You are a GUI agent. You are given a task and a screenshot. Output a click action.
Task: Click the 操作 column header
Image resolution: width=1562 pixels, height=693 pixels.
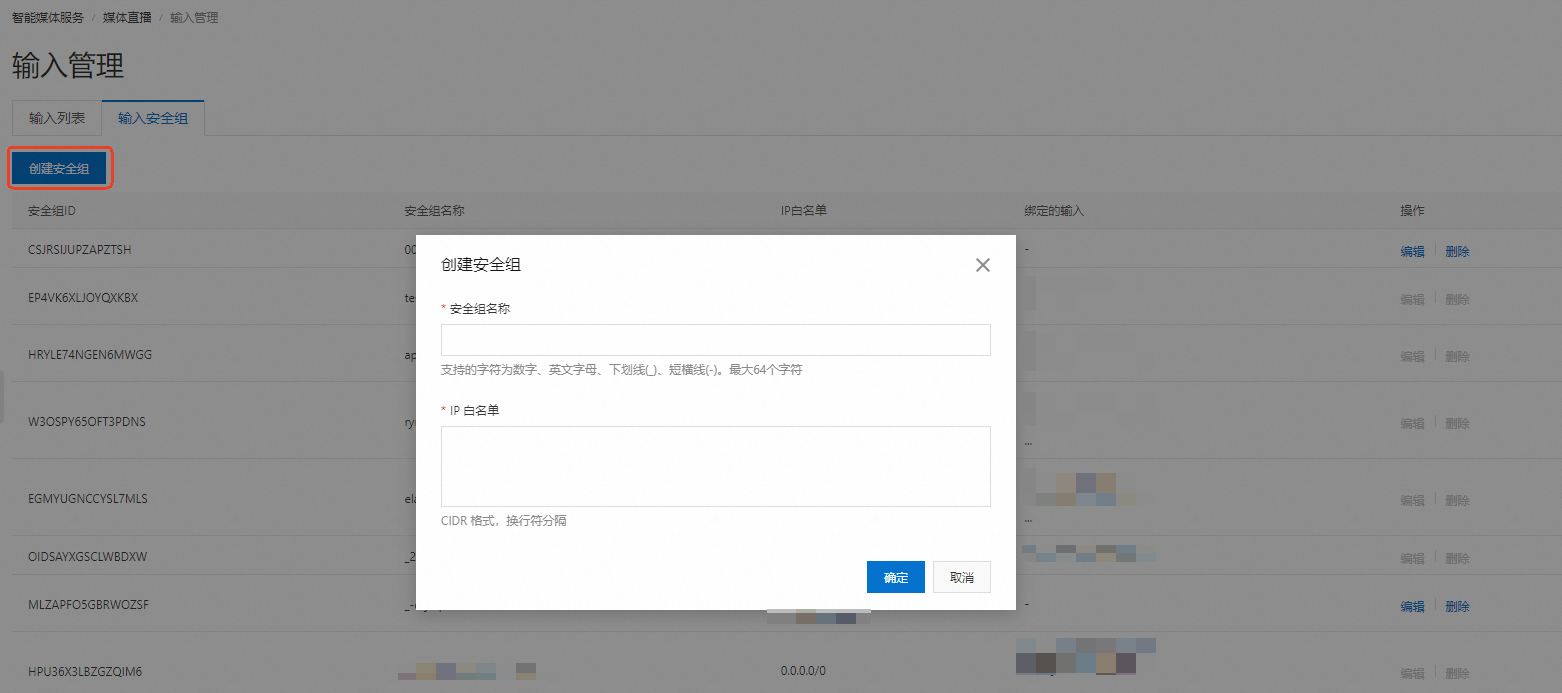[1412, 211]
